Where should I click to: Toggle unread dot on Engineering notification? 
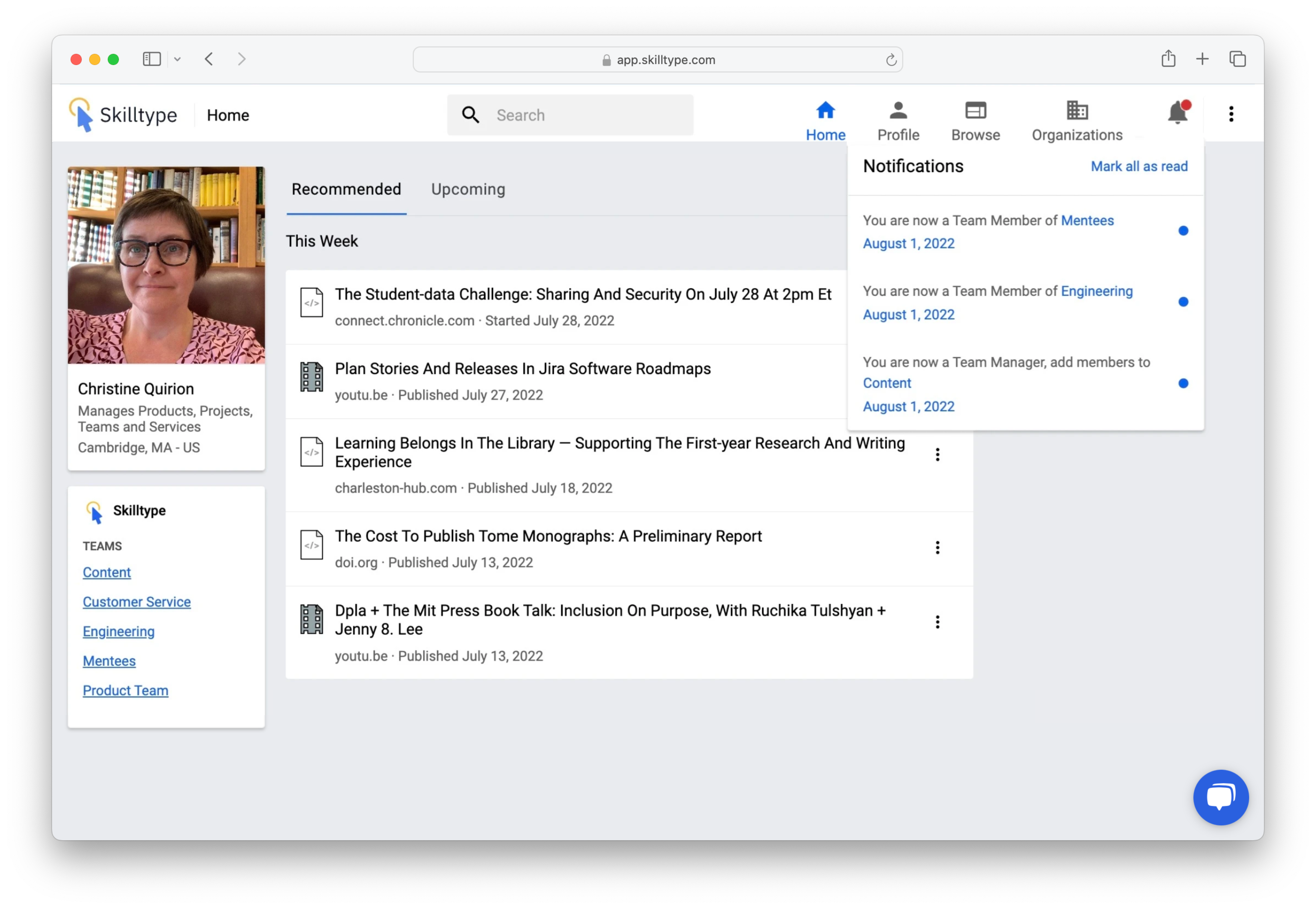[1183, 302]
